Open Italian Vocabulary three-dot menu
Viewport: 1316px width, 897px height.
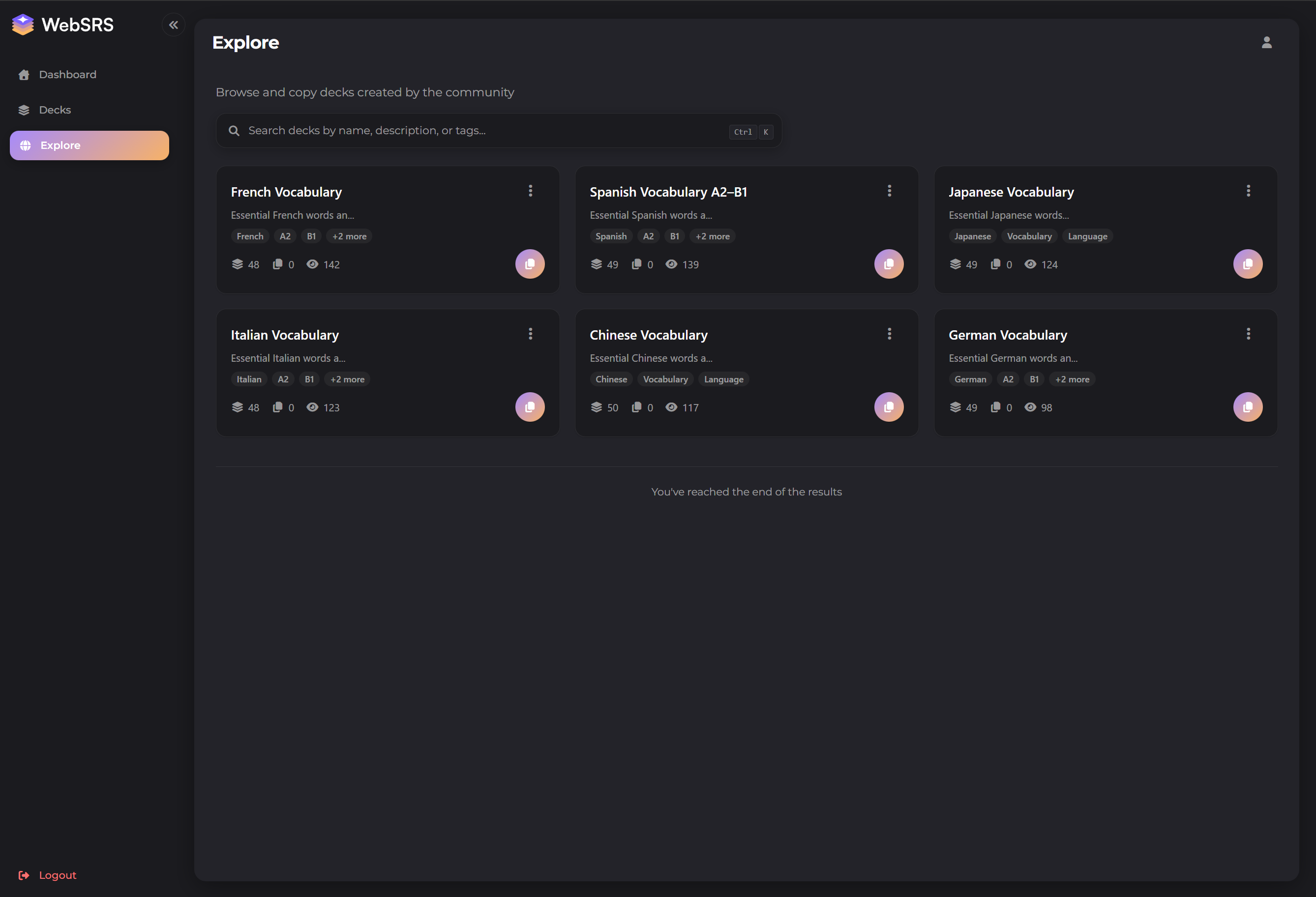(x=530, y=334)
